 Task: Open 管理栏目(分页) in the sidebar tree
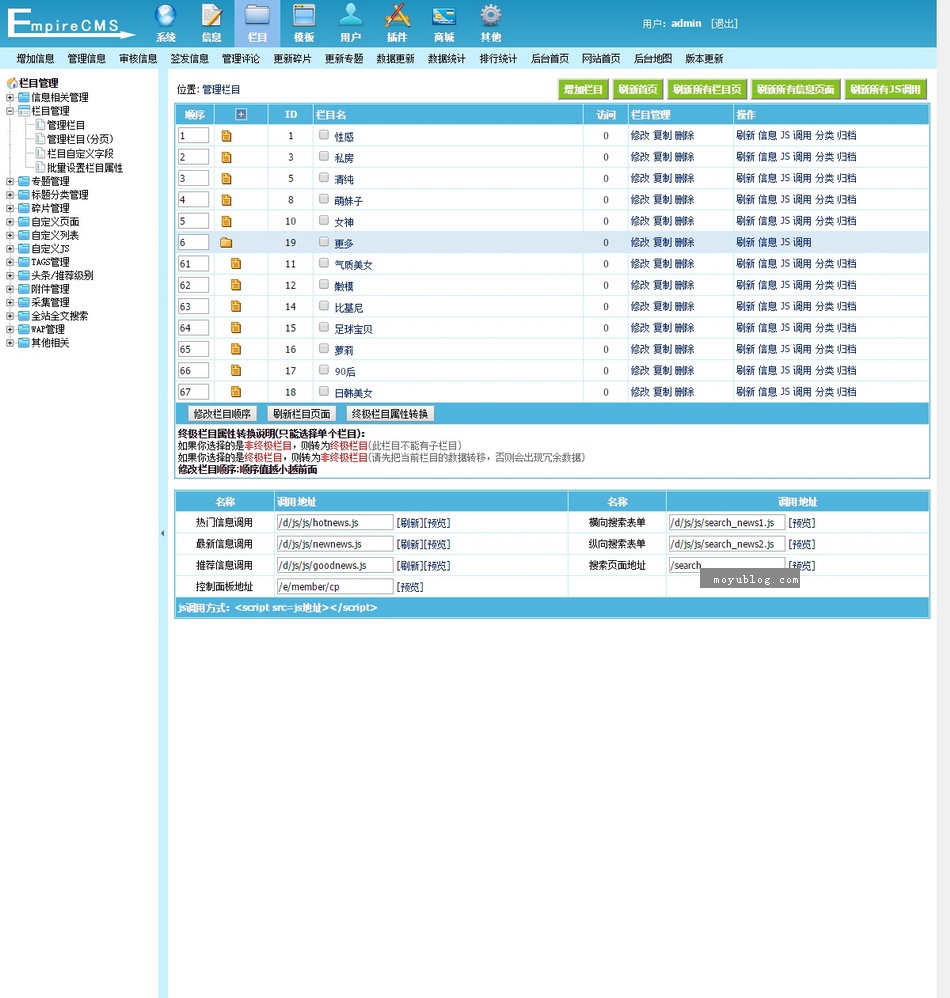80,139
